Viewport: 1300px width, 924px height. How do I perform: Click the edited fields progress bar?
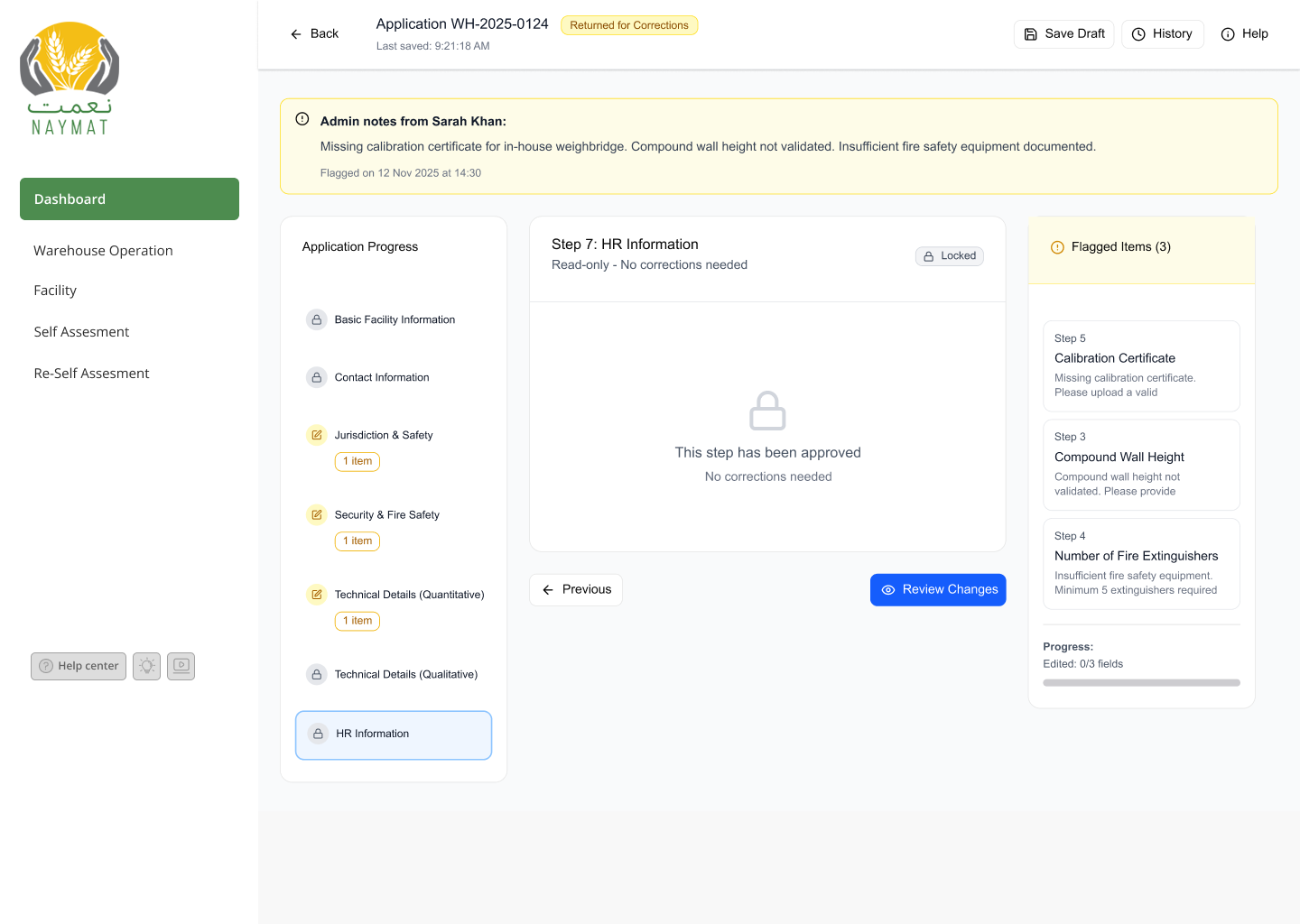(1141, 683)
